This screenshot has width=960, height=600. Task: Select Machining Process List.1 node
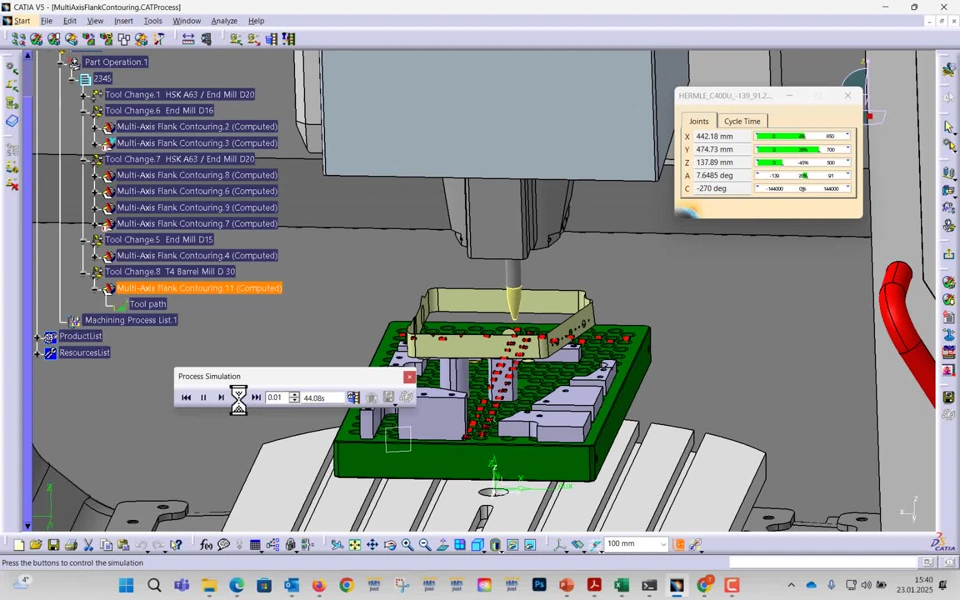(130, 320)
